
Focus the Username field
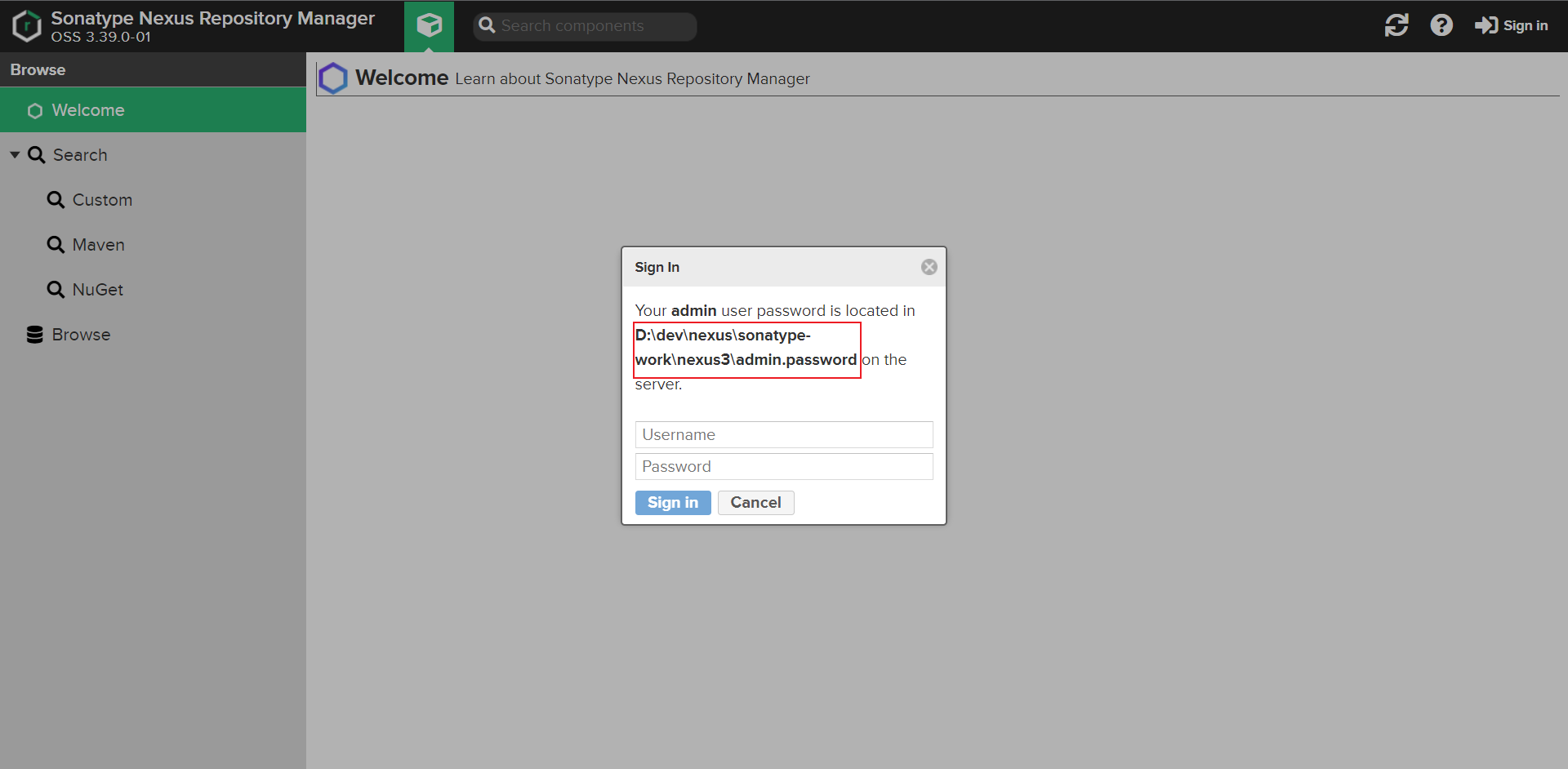click(x=784, y=435)
